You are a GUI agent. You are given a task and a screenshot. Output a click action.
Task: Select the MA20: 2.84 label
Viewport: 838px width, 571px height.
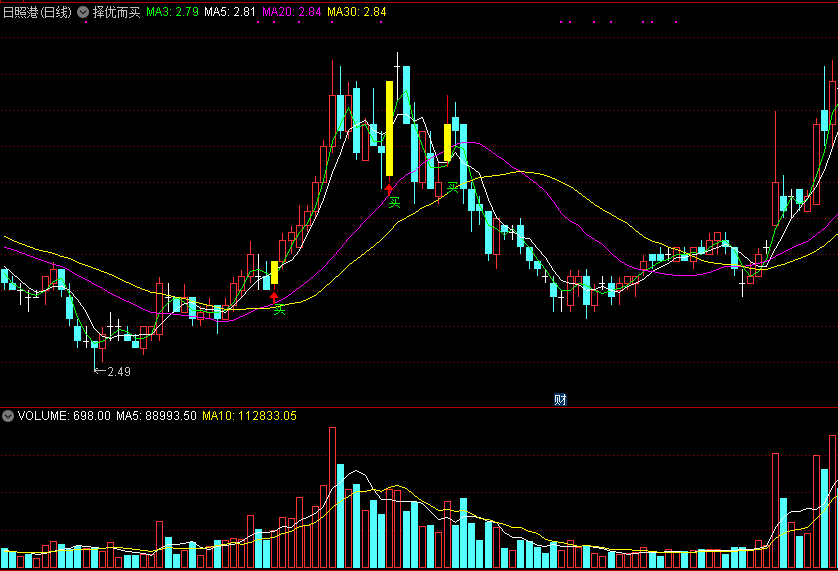click(292, 12)
